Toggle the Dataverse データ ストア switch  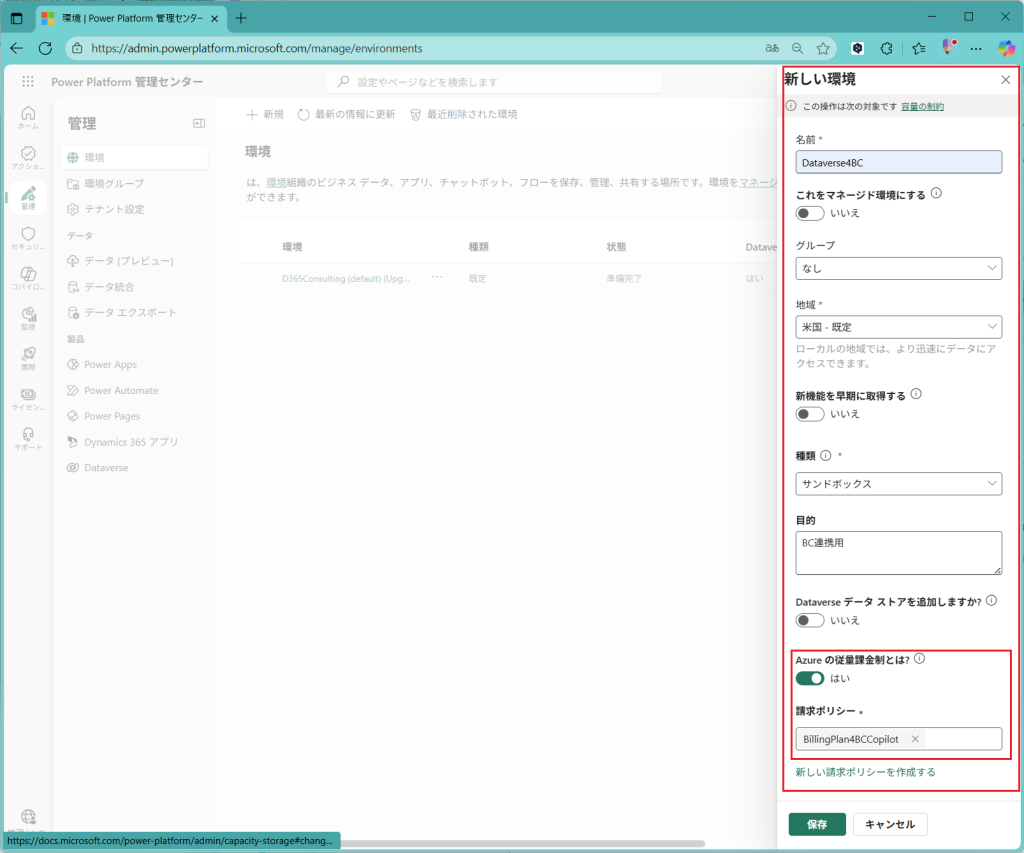tap(810, 620)
